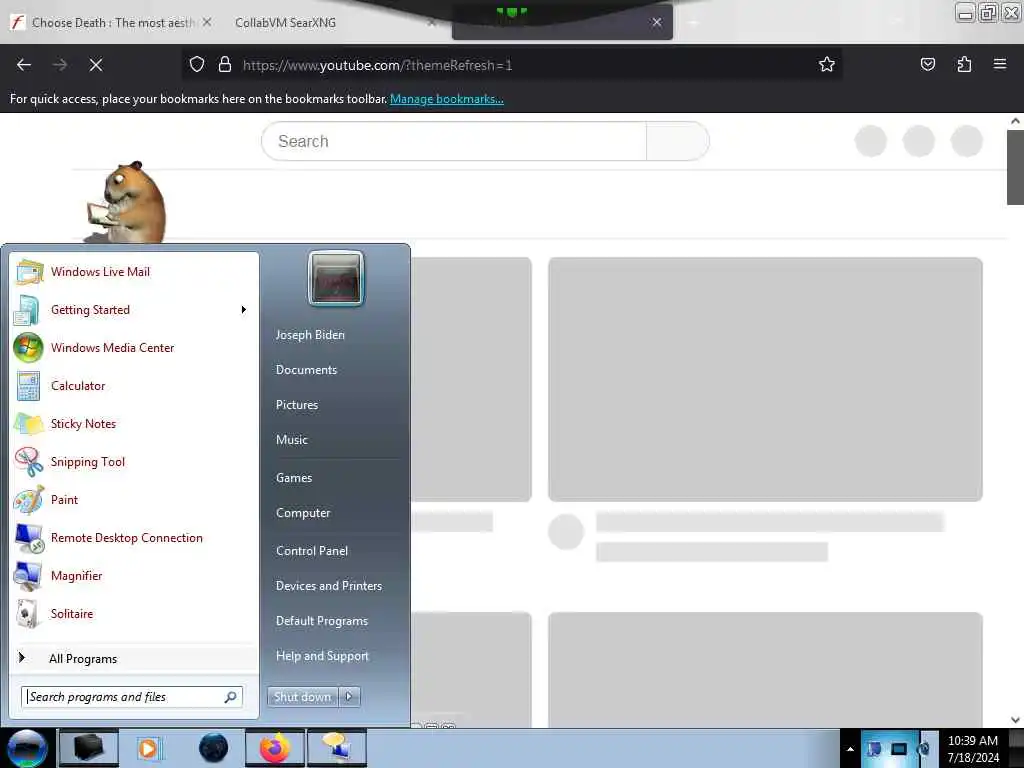The image size is (1024, 768).
Task: Click the Shut down button
Action: click(303, 697)
